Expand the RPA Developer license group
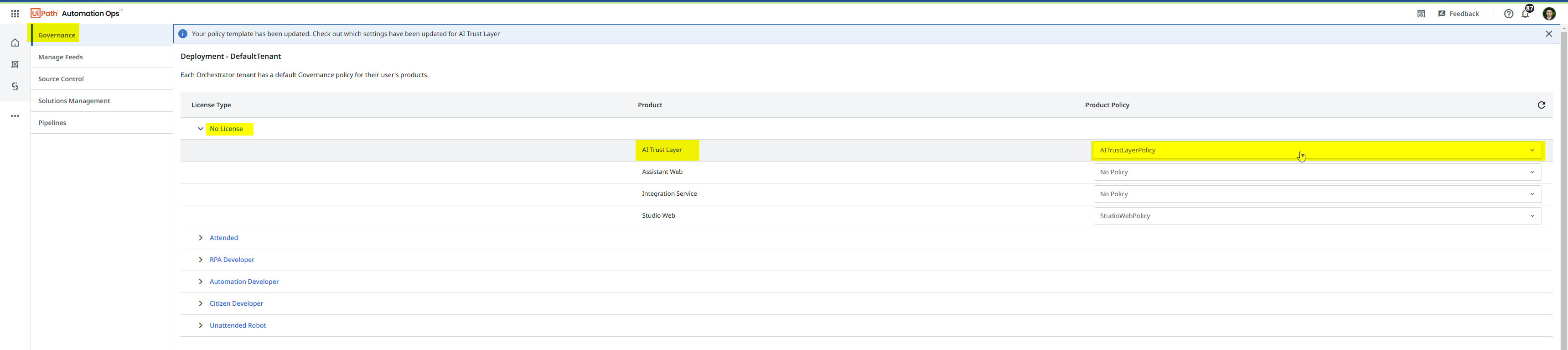The height and width of the screenshot is (350, 1568). click(x=200, y=260)
